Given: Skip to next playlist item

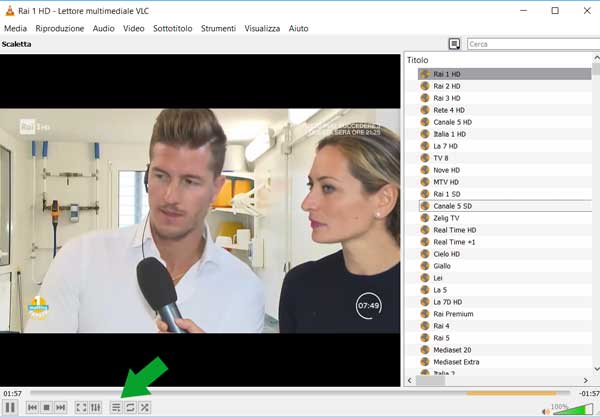Looking at the screenshot, I should coord(60,407).
